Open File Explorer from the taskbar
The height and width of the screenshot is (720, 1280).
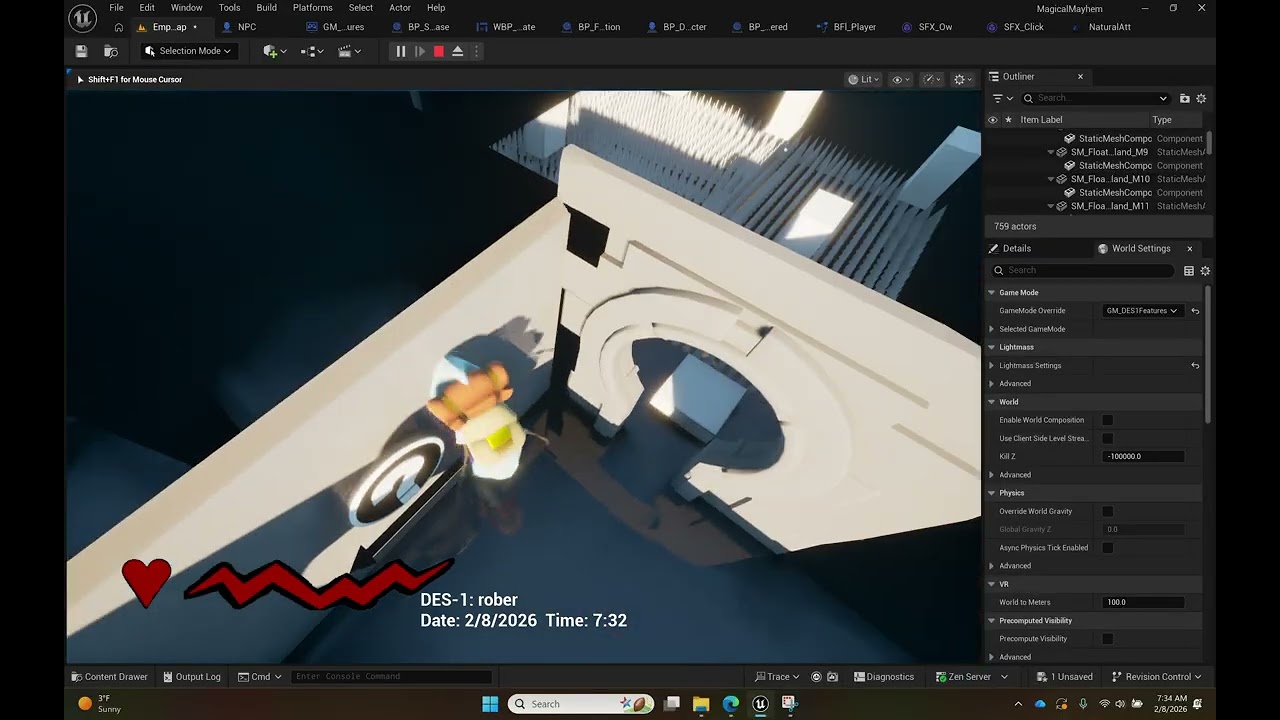tap(701, 704)
